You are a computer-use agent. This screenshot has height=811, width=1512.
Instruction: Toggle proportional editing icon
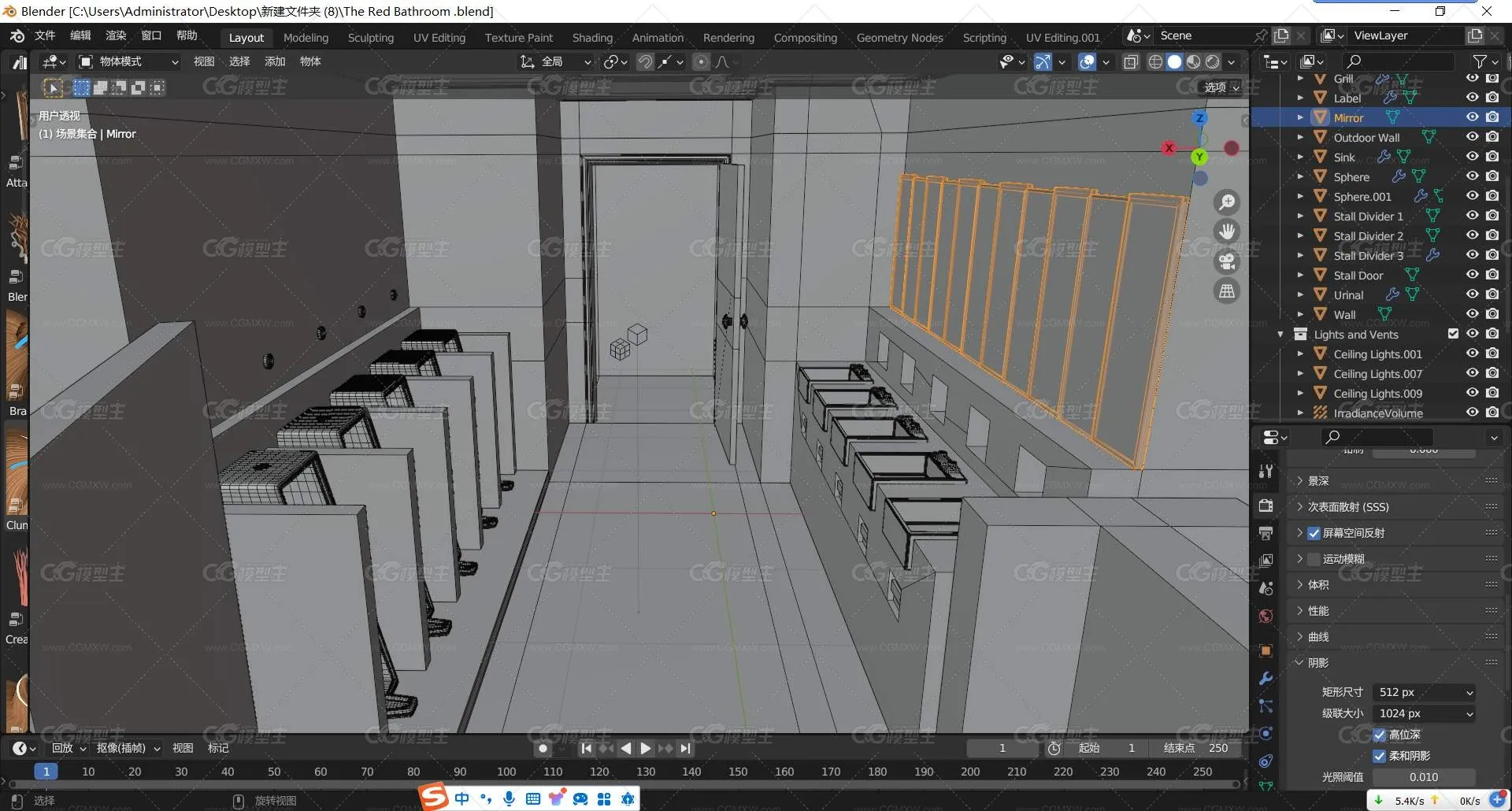pyautogui.click(x=701, y=61)
